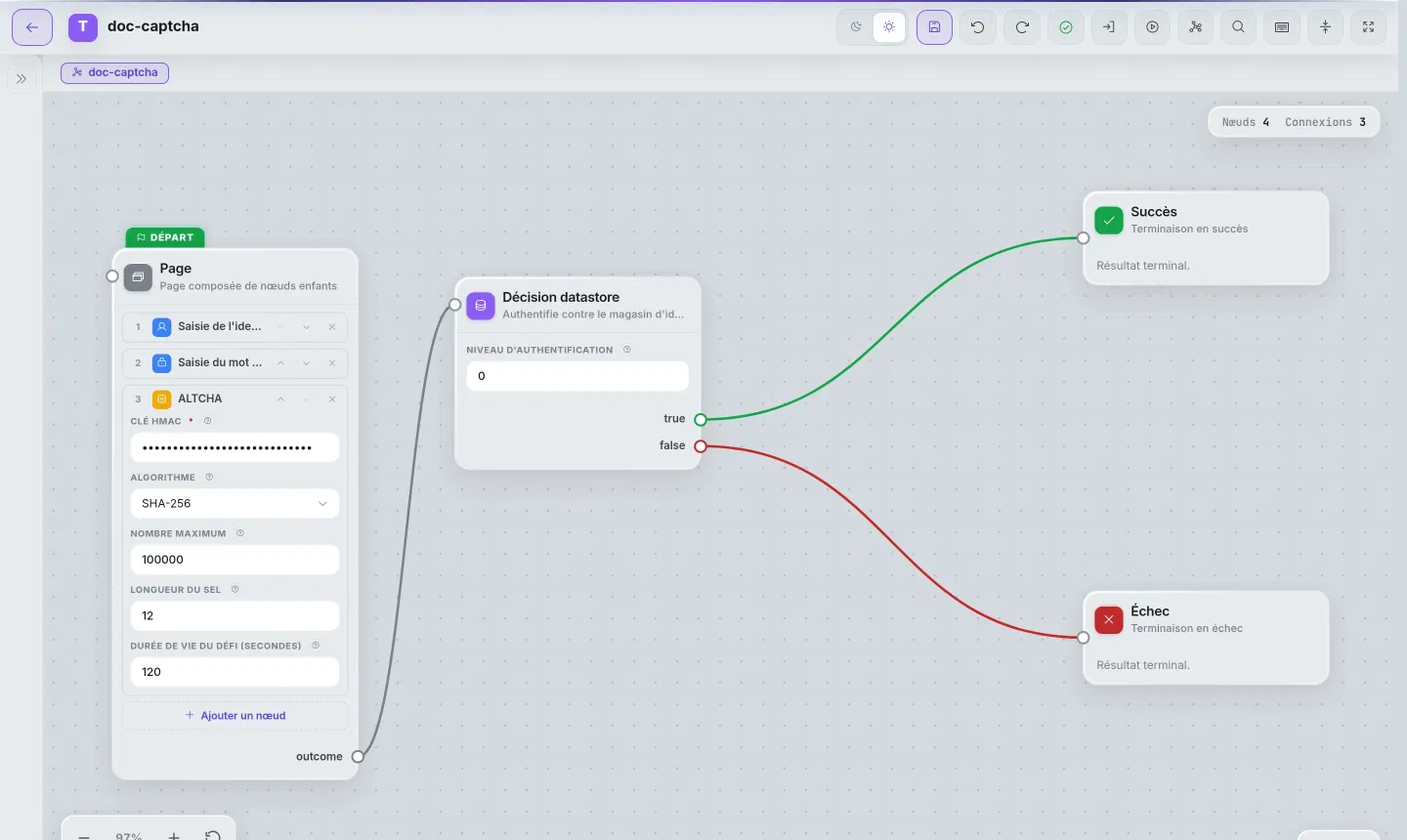Screen dimensions: 1407x840
Task: Click the purple T project avatar
Action: tap(83, 27)
